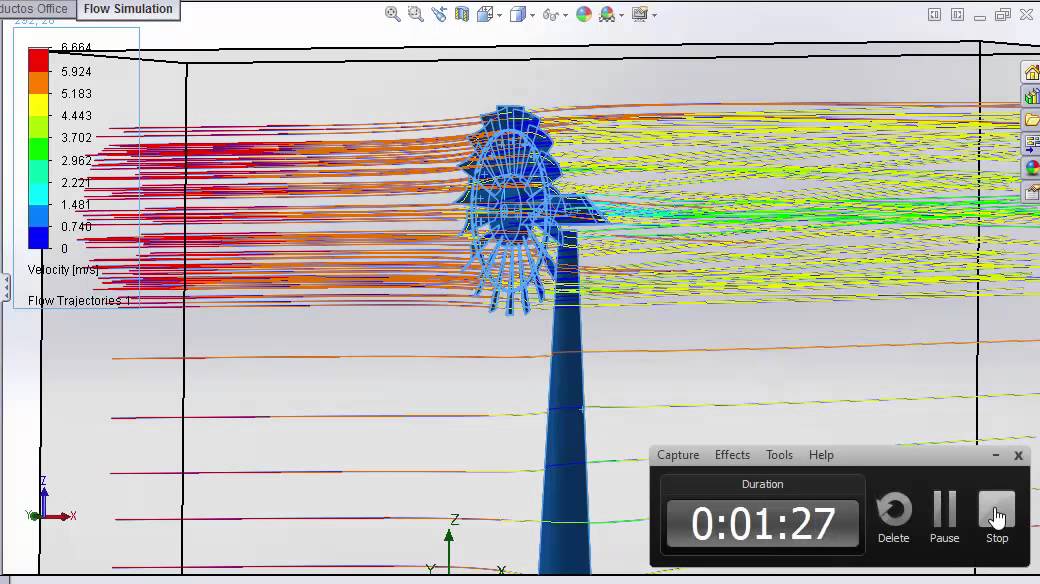This screenshot has width=1040, height=584.
Task: Click the tile-left window arrangement icon
Action: (x=934, y=15)
